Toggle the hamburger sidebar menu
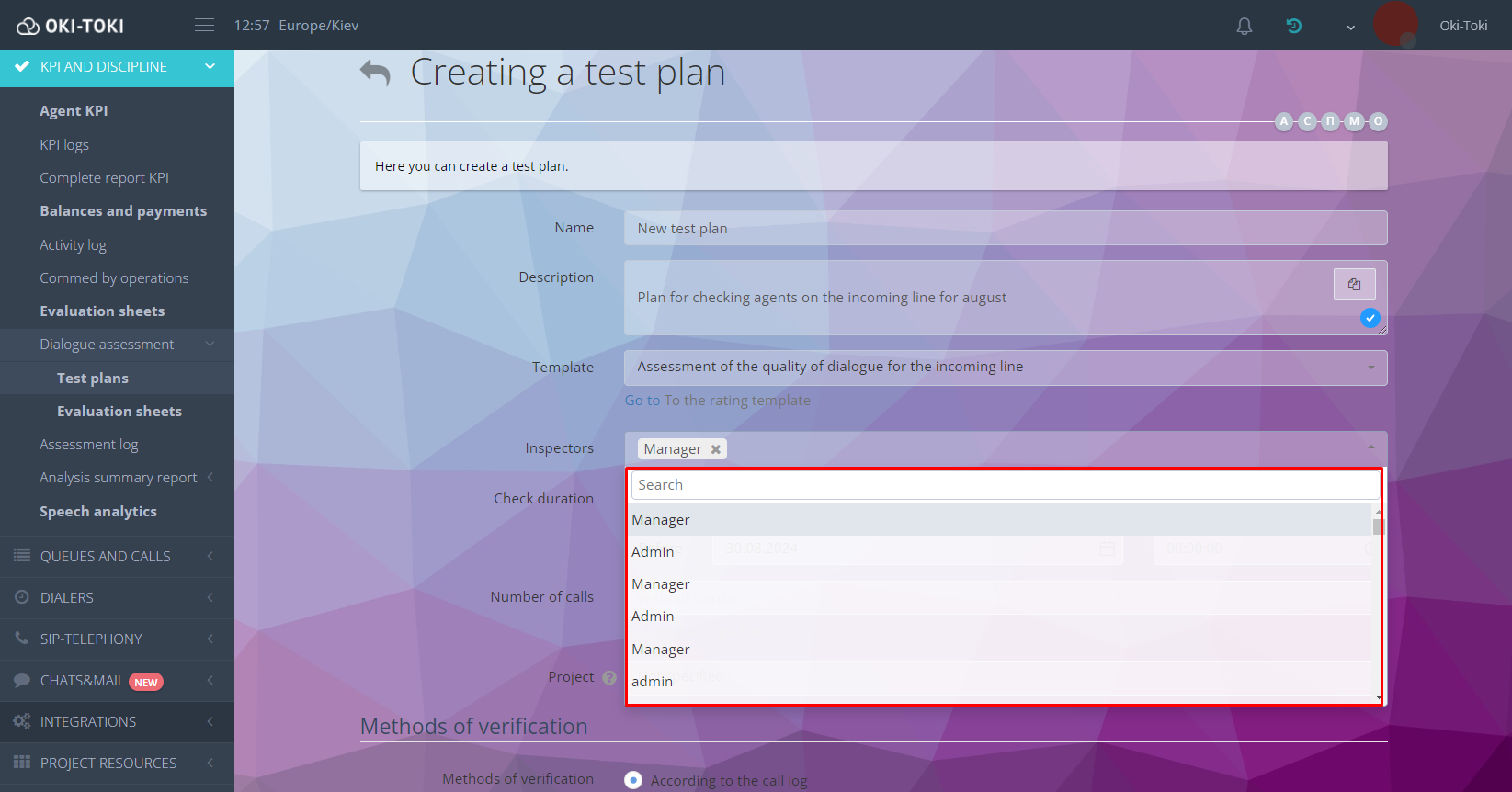The width and height of the screenshot is (1512, 792). (205, 26)
